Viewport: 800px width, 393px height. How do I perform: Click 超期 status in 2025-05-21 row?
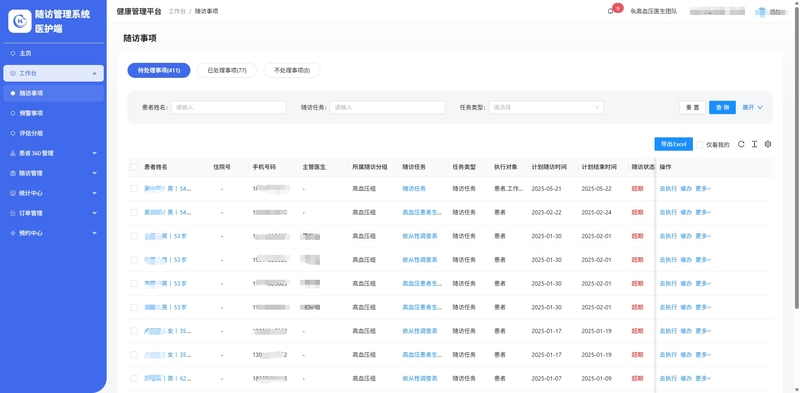tap(637, 188)
